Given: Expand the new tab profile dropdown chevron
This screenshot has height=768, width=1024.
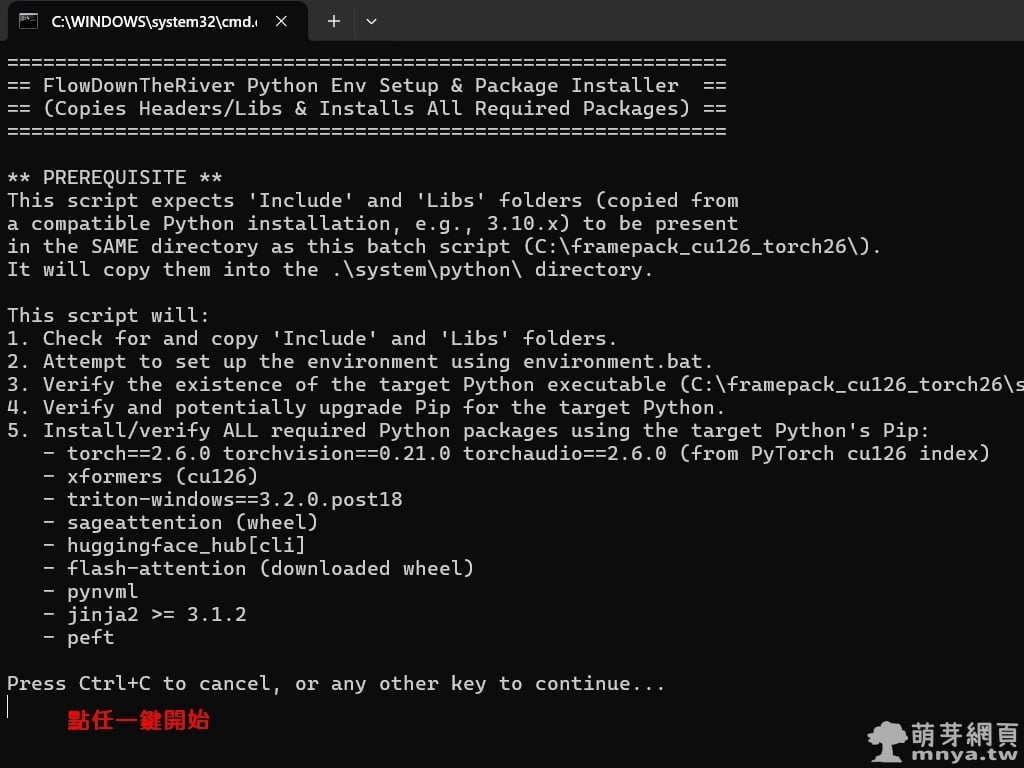Looking at the screenshot, I should pos(371,21).
